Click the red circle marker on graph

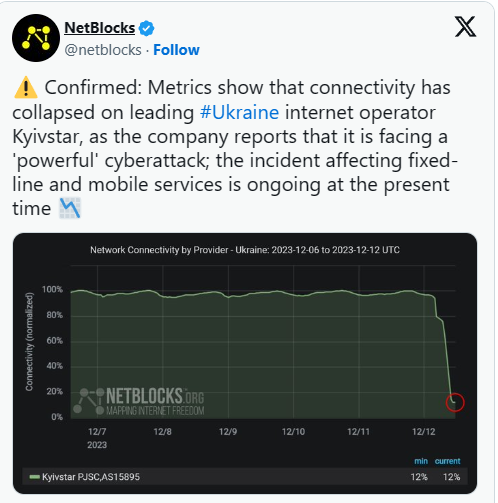tap(455, 402)
